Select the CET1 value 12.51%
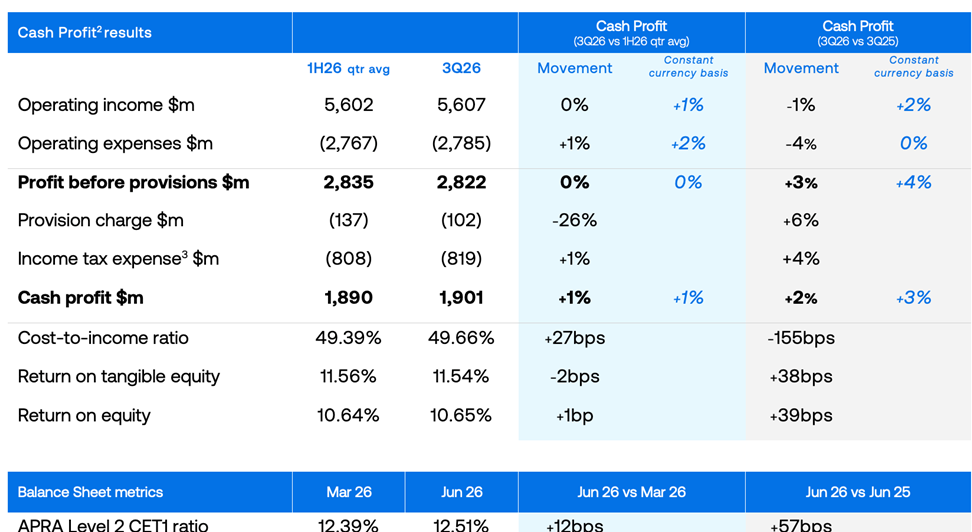This screenshot has width=972, height=532. [461, 525]
